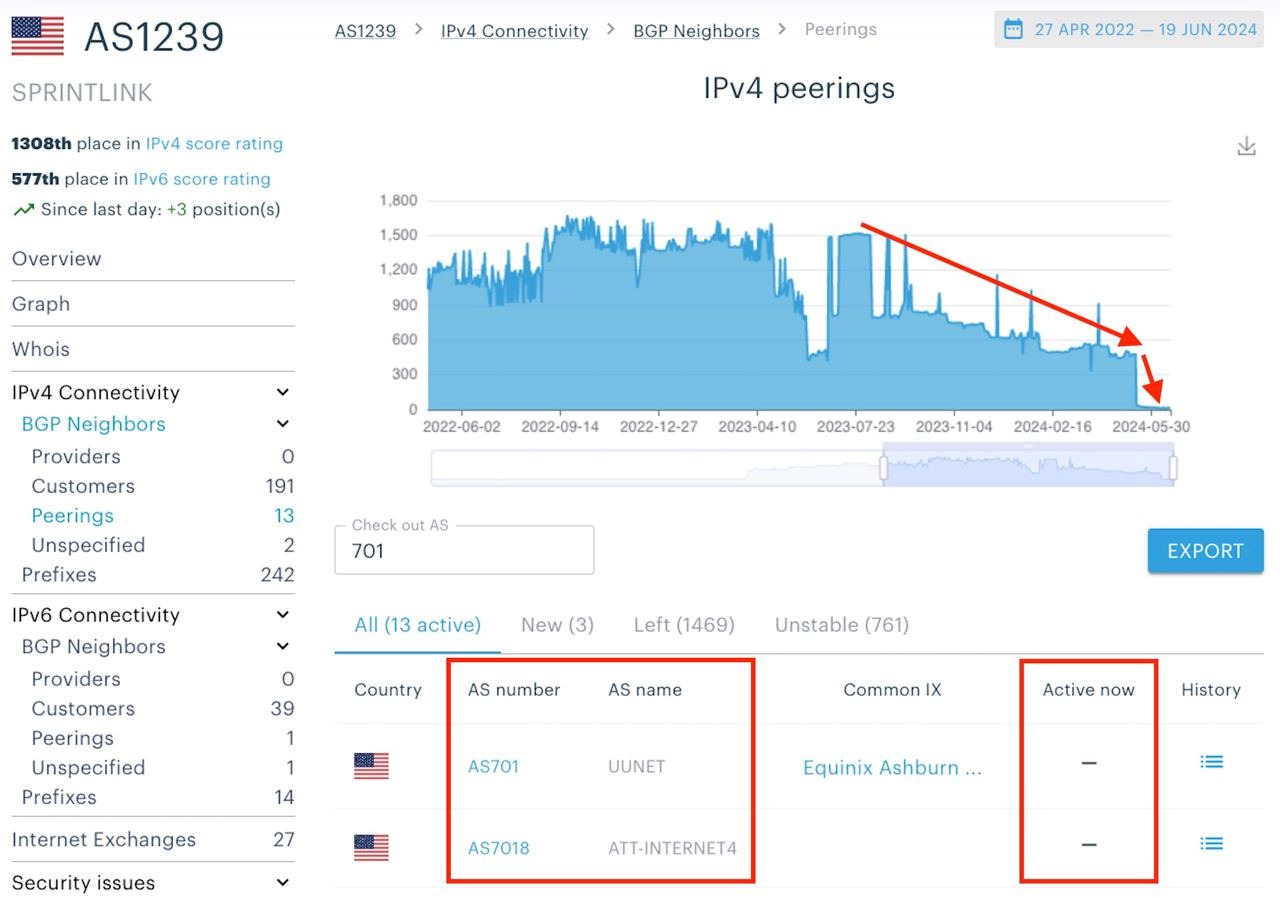Screen dimensions: 1280x897
Task: Click the United States flag beside AS7018
Action: click(371, 848)
